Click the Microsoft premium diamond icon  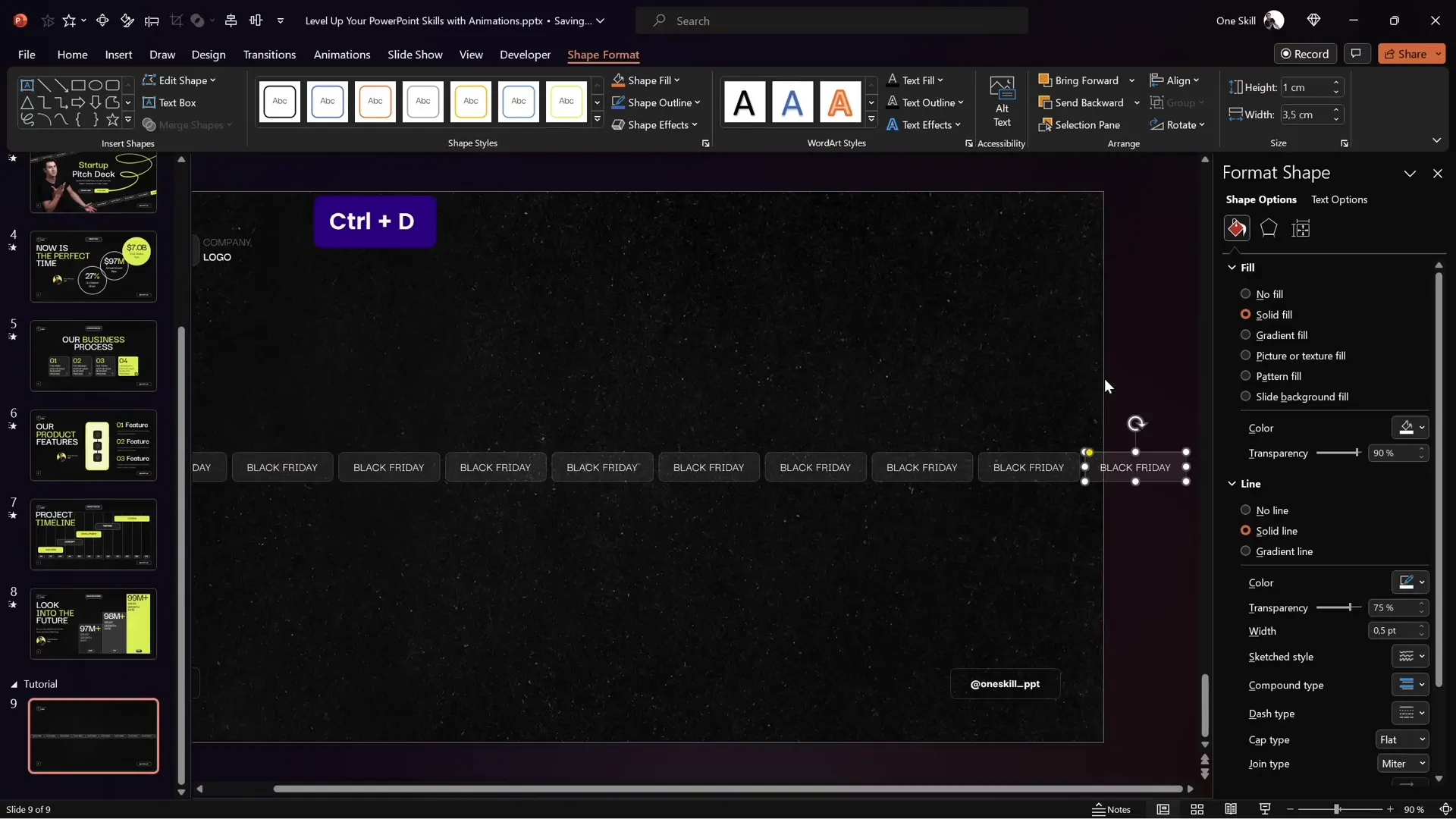point(1314,20)
